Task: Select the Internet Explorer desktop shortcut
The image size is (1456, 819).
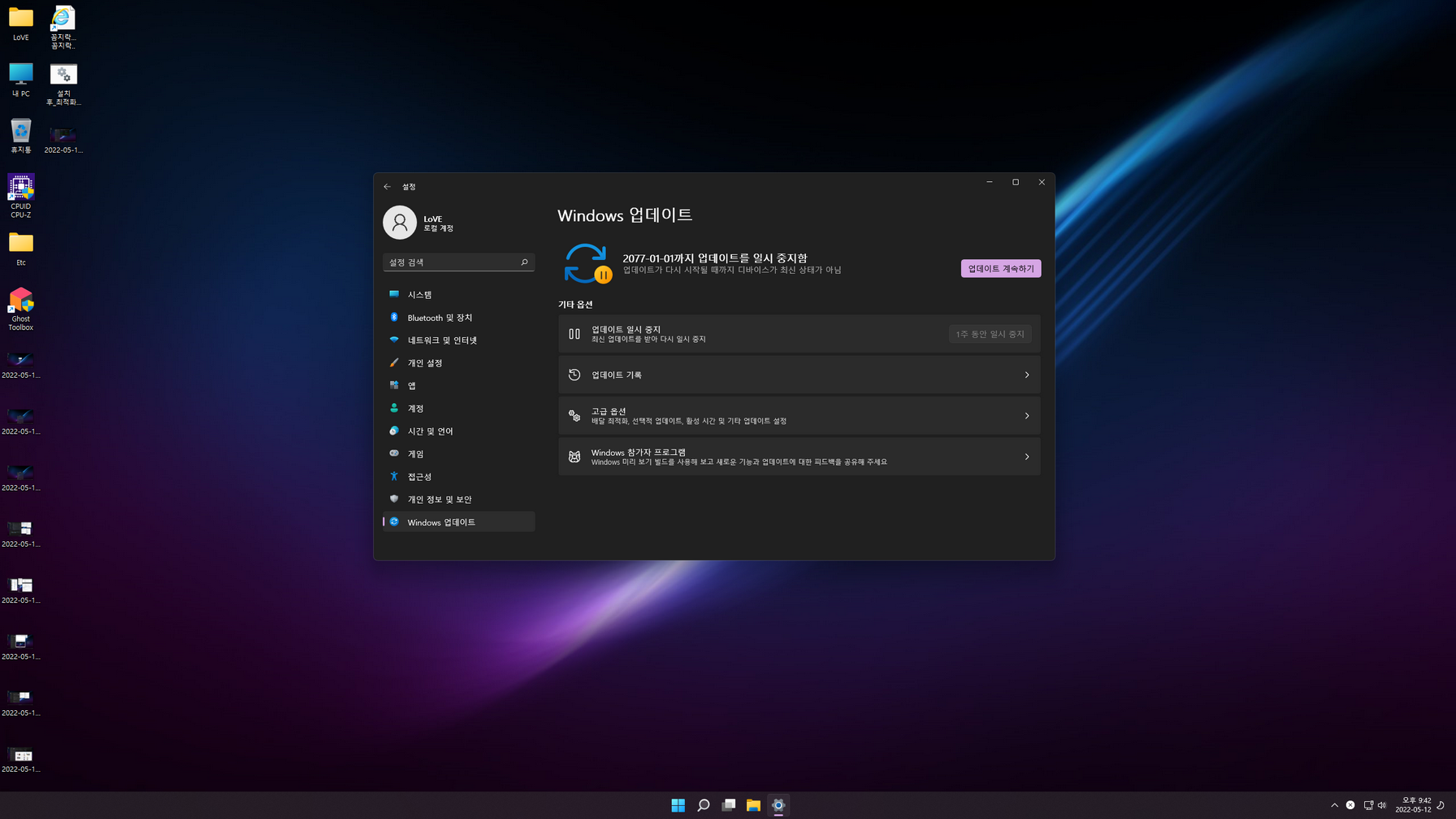Action: pyautogui.click(x=63, y=28)
